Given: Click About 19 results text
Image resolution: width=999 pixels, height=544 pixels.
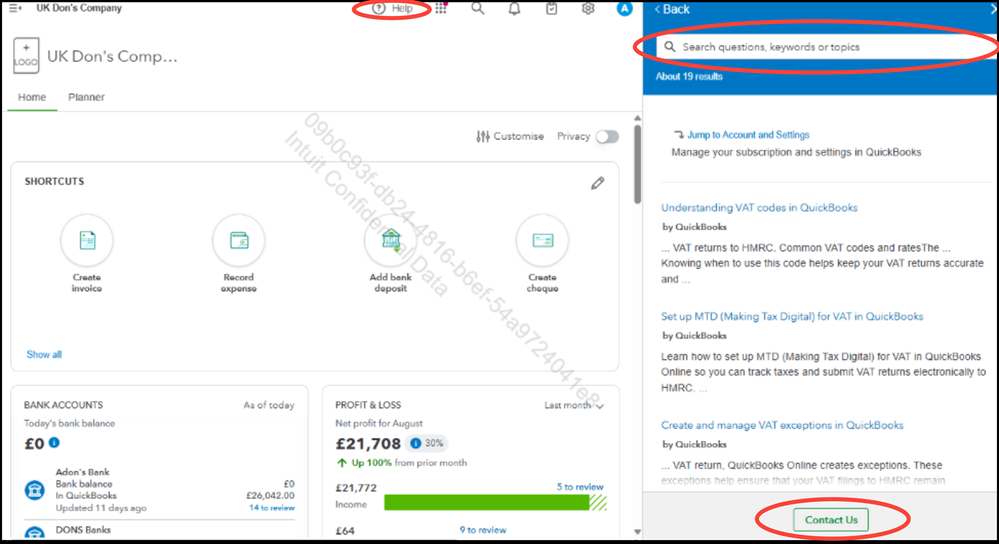Looking at the screenshot, I should [689, 76].
